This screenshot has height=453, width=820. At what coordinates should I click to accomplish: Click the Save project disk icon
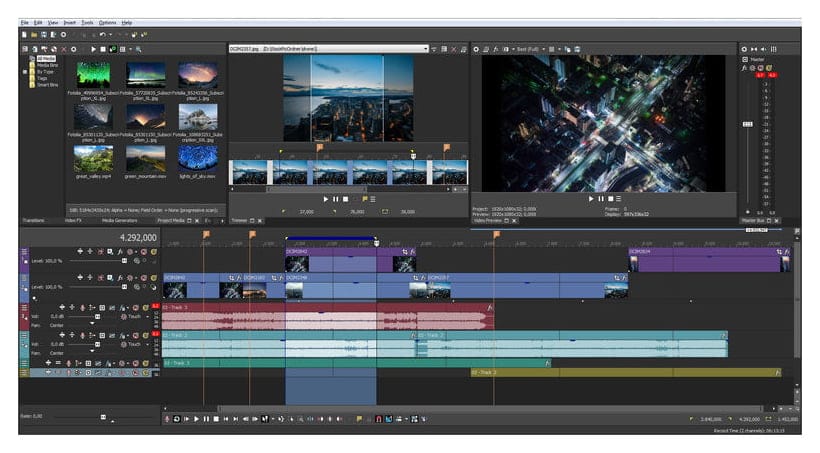(x=44, y=35)
